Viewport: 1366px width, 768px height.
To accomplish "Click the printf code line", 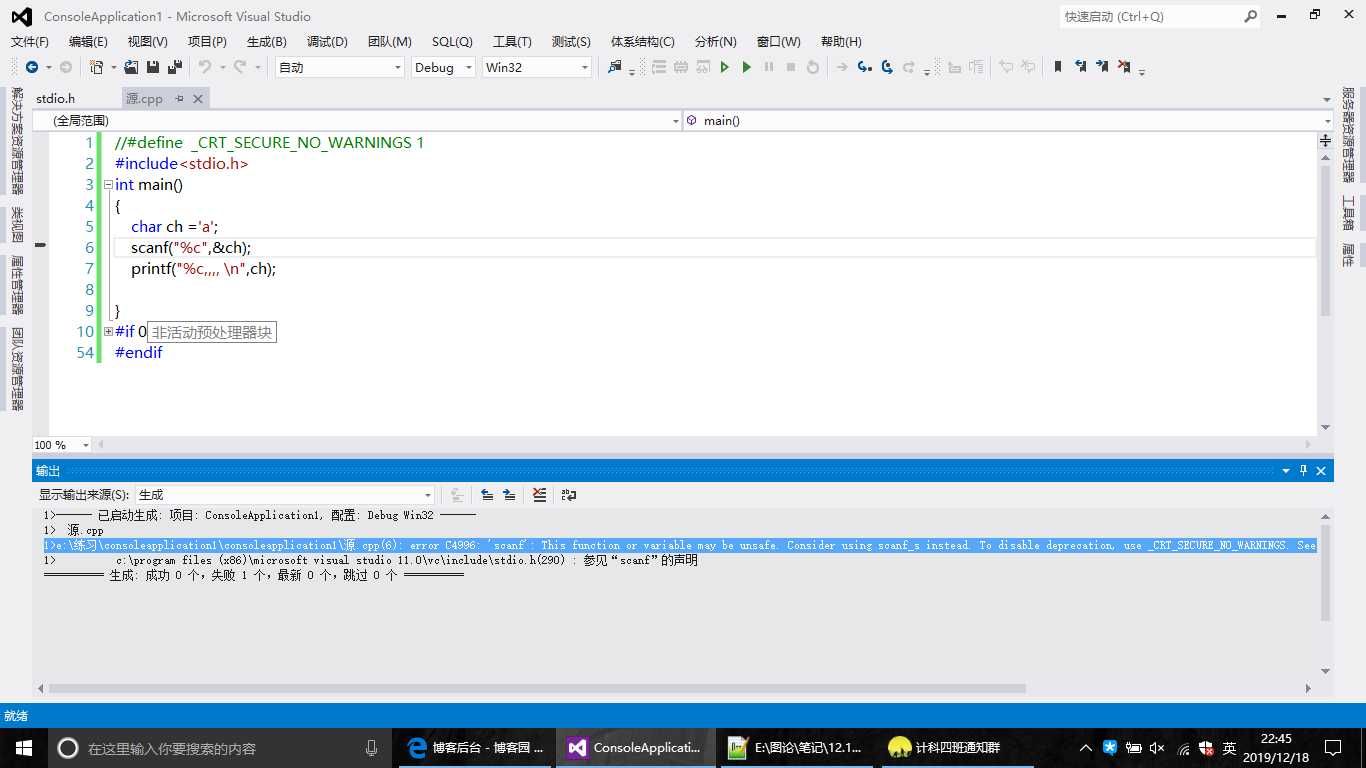I will pyautogui.click(x=203, y=268).
